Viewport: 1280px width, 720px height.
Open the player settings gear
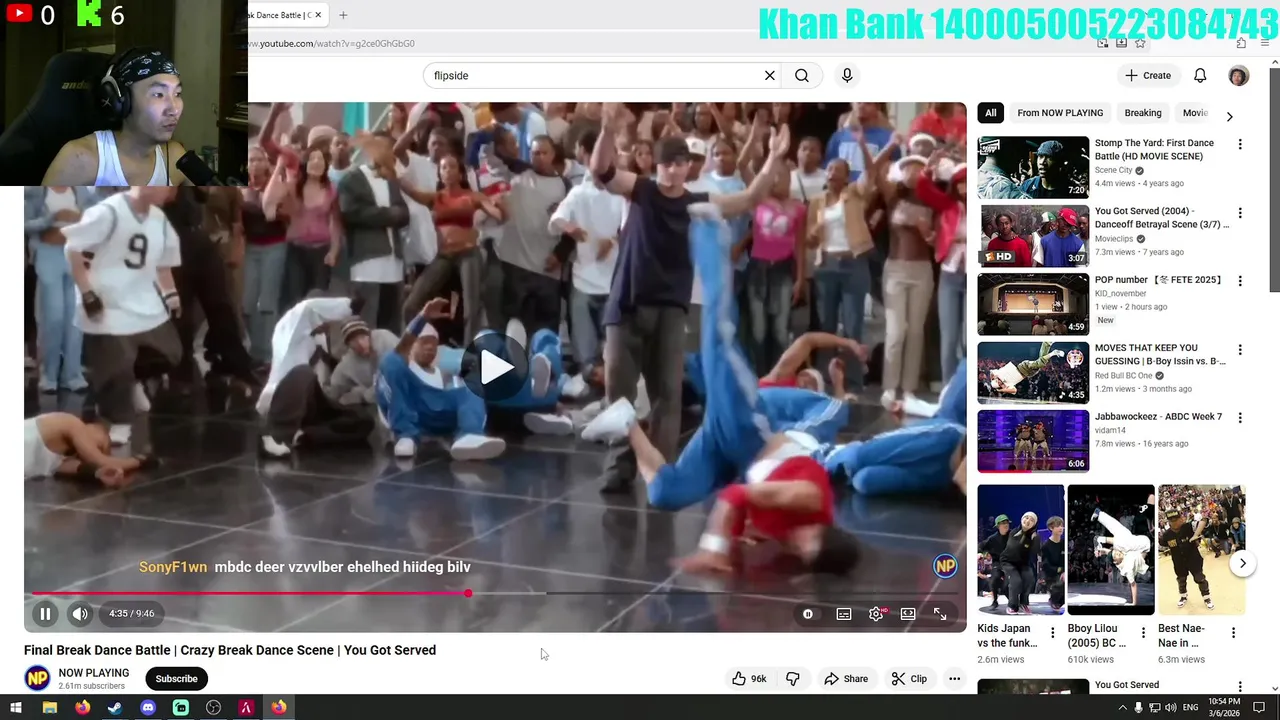pyautogui.click(x=876, y=614)
